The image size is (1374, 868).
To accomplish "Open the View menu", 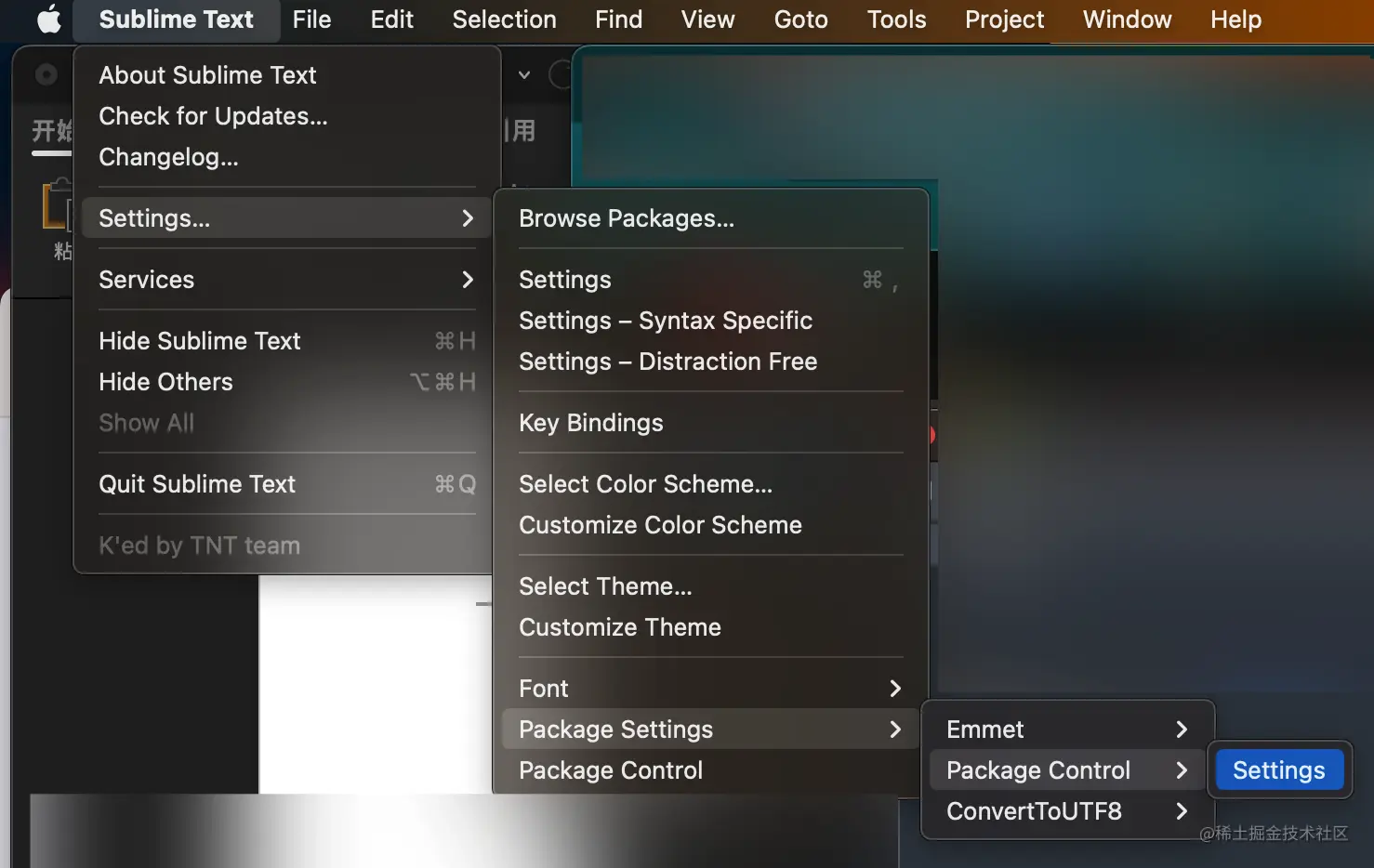I will (707, 20).
